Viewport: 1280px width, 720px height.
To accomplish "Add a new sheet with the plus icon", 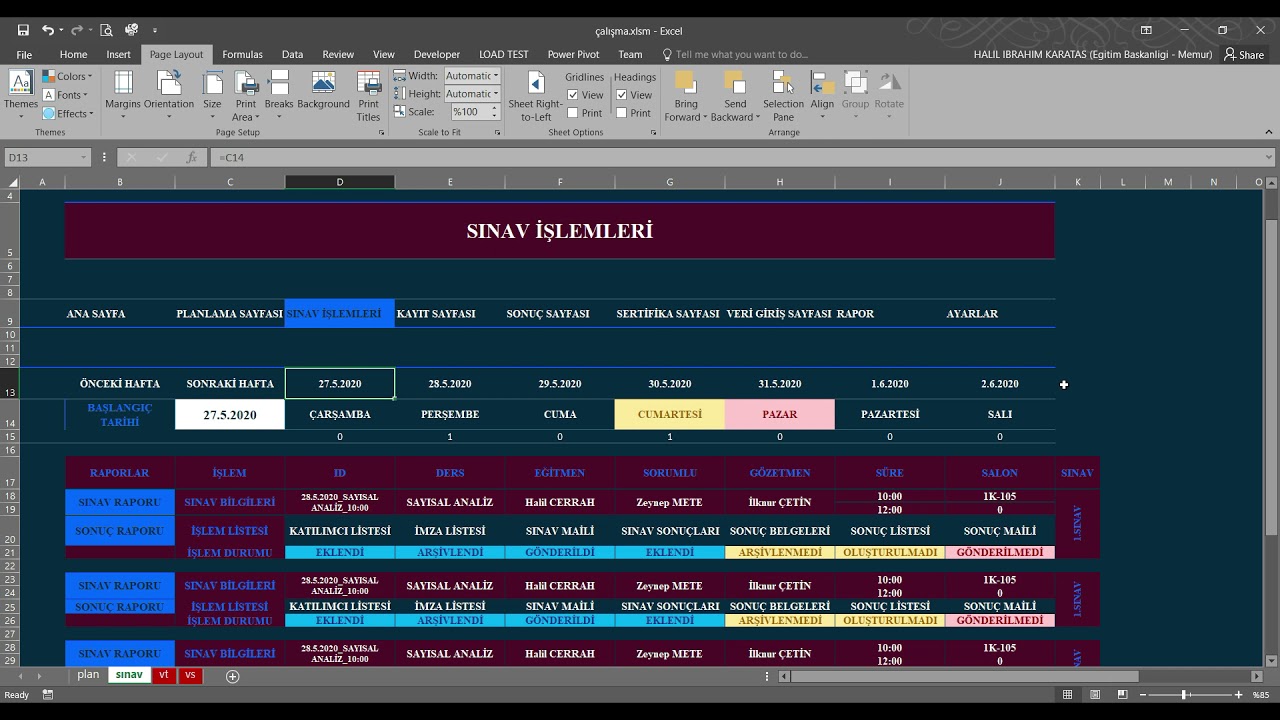I will pos(233,677).
